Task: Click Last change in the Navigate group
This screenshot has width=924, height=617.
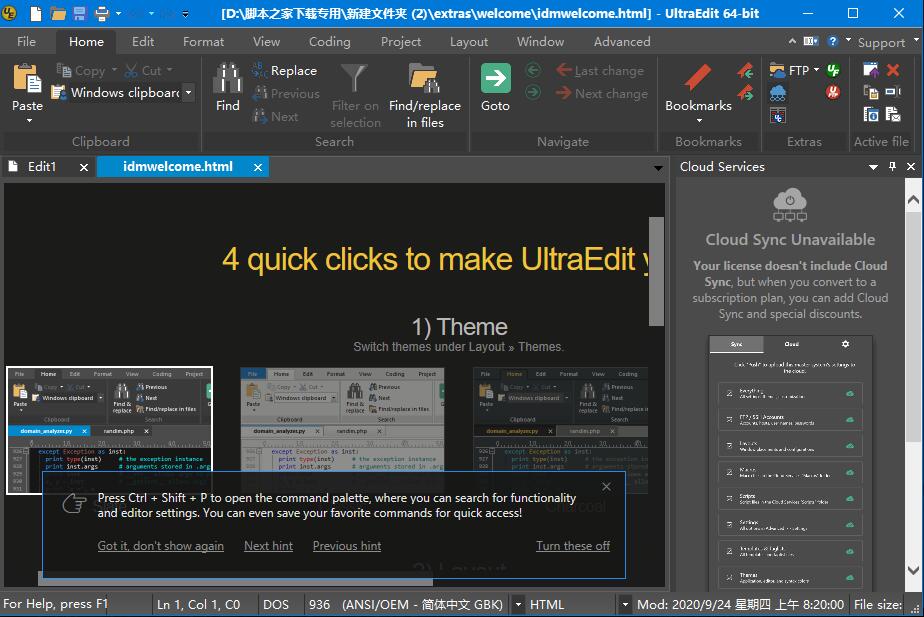Action: click(600, 71)
